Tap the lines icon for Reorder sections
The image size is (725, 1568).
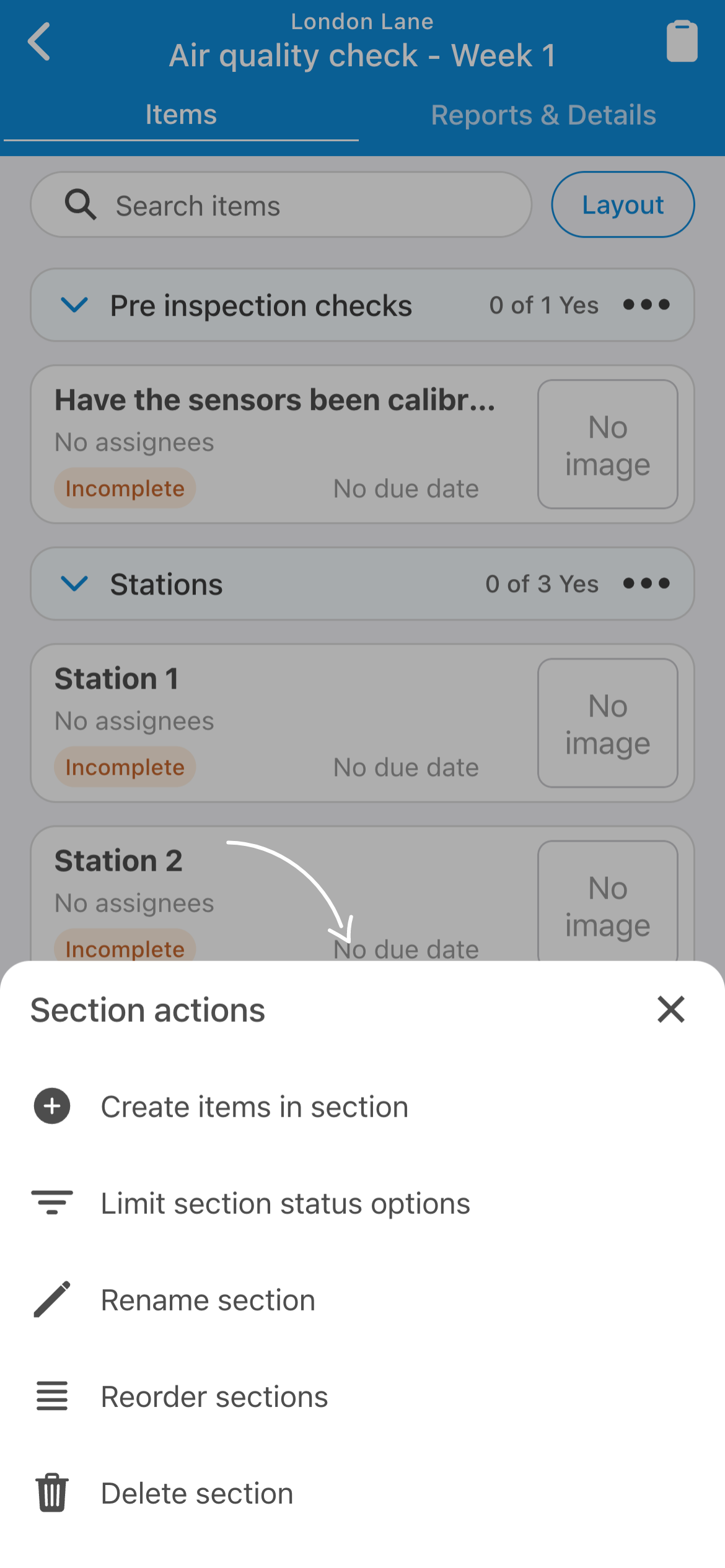(x=52, y=1396)
